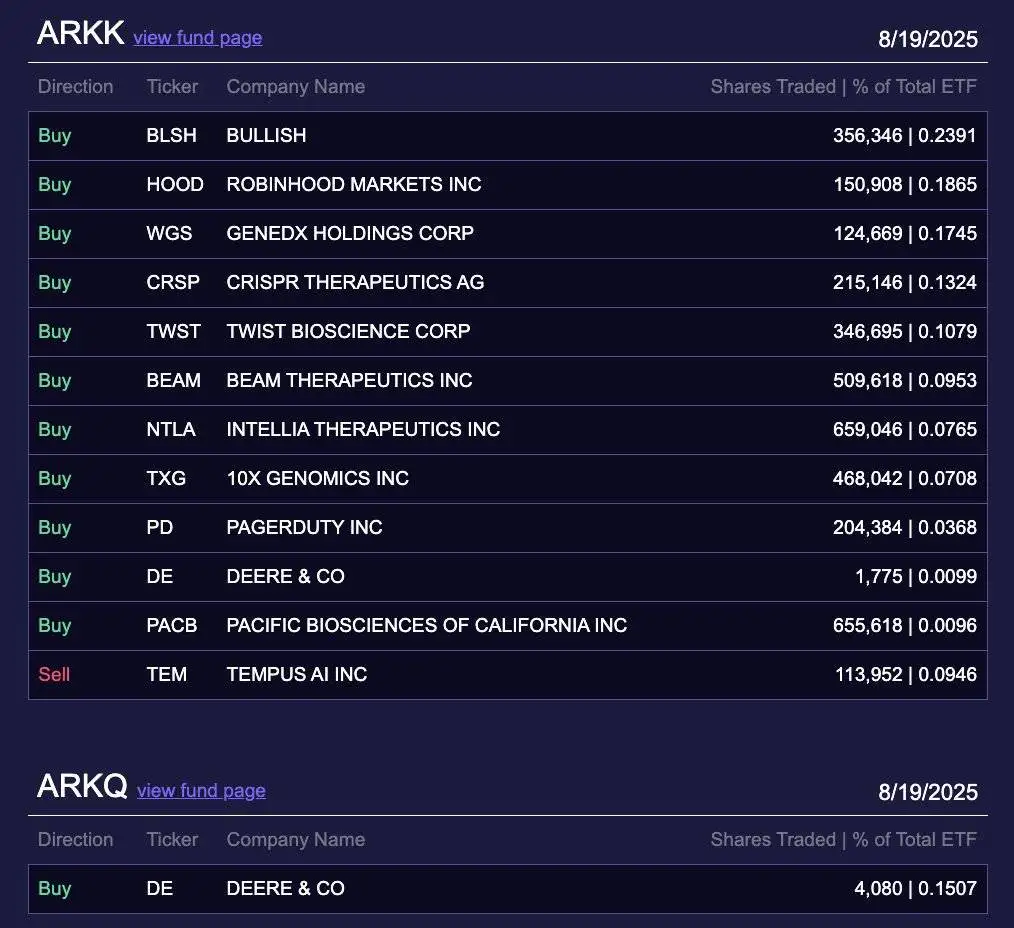Select the BLSH Bullish row
Screen dimensions: 1014x928
[507, 136]
